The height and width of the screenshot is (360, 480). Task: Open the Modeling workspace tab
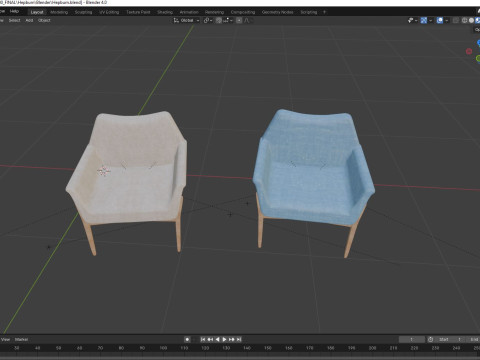pos(59,12)
